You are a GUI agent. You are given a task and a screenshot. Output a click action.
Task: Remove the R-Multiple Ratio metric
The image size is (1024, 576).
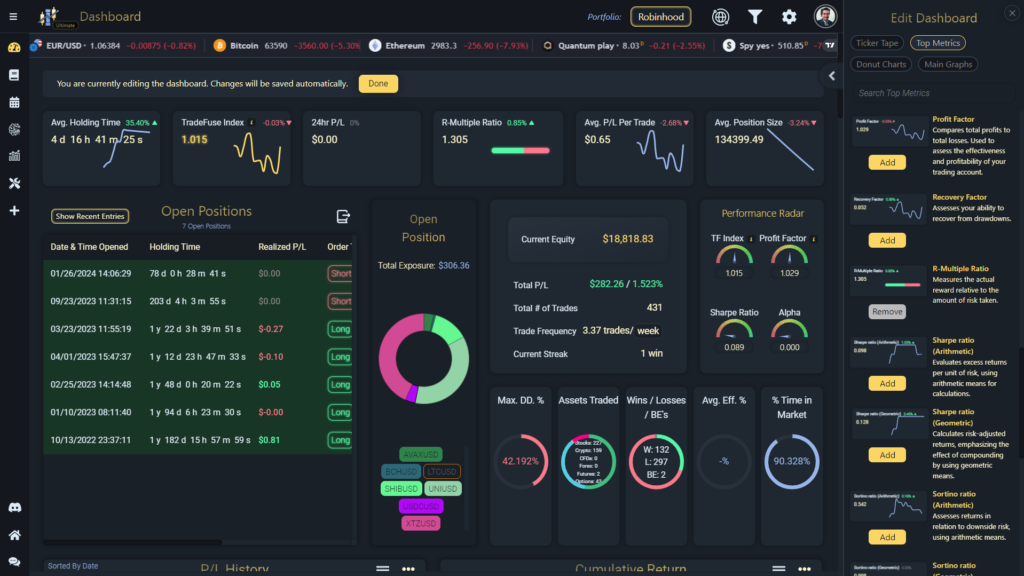pyautogui.click(x=887, y=312)
